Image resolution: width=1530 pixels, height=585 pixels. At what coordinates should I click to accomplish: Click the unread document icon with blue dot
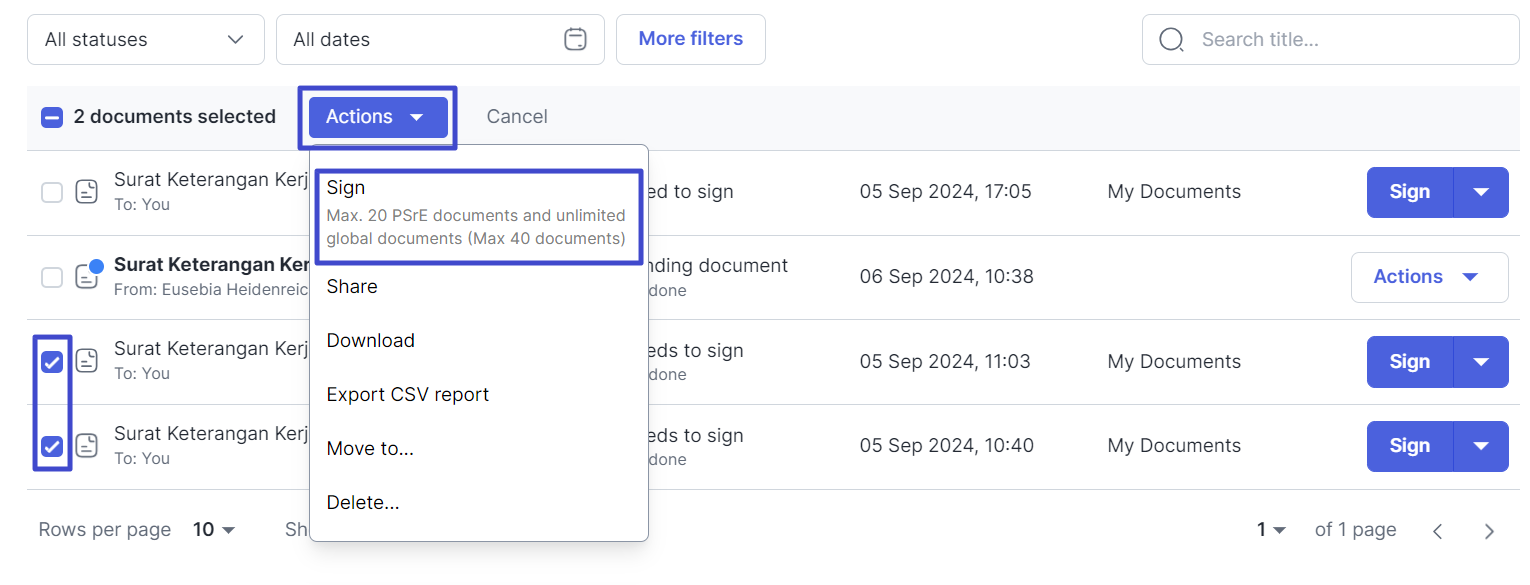(89, 275)
